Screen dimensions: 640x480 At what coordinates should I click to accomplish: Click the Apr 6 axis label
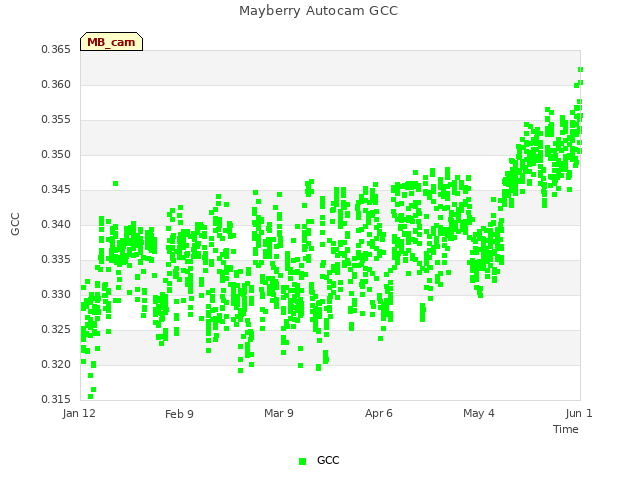tap(379, 413)
